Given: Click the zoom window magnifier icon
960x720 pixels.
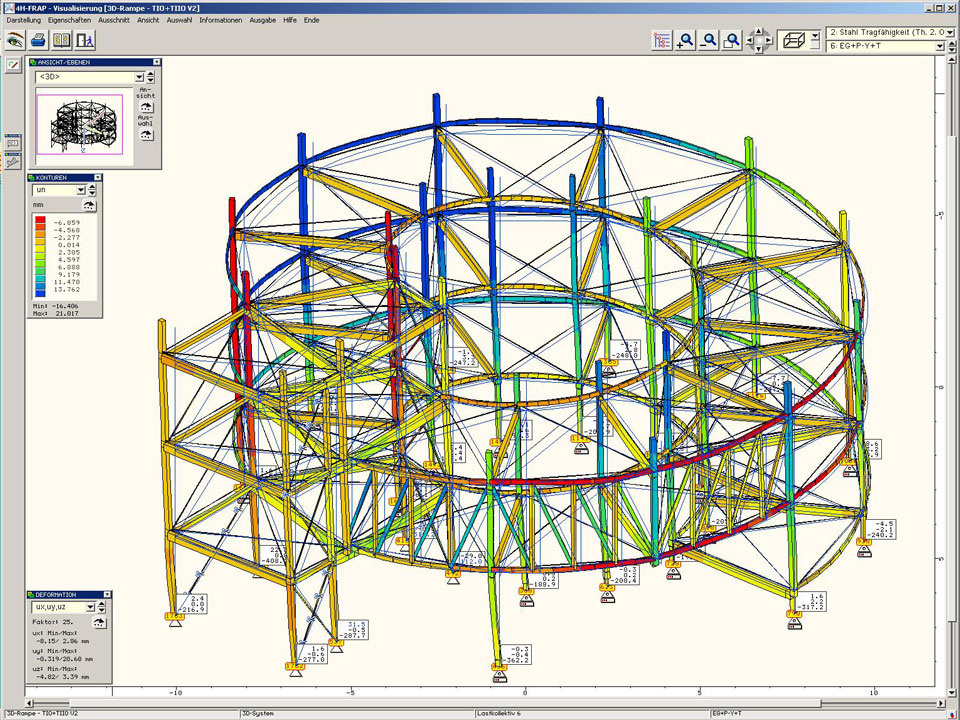Looking at the screenshot, I should [x=732, y=41].
